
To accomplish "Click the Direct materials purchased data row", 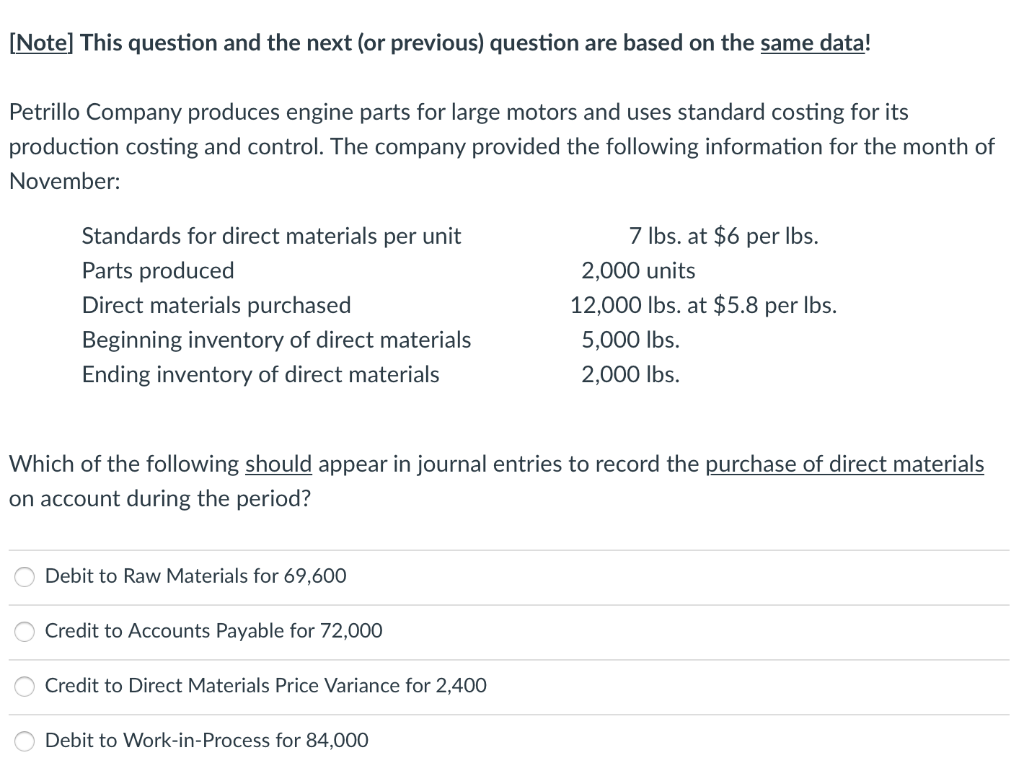I will (216, 305).
